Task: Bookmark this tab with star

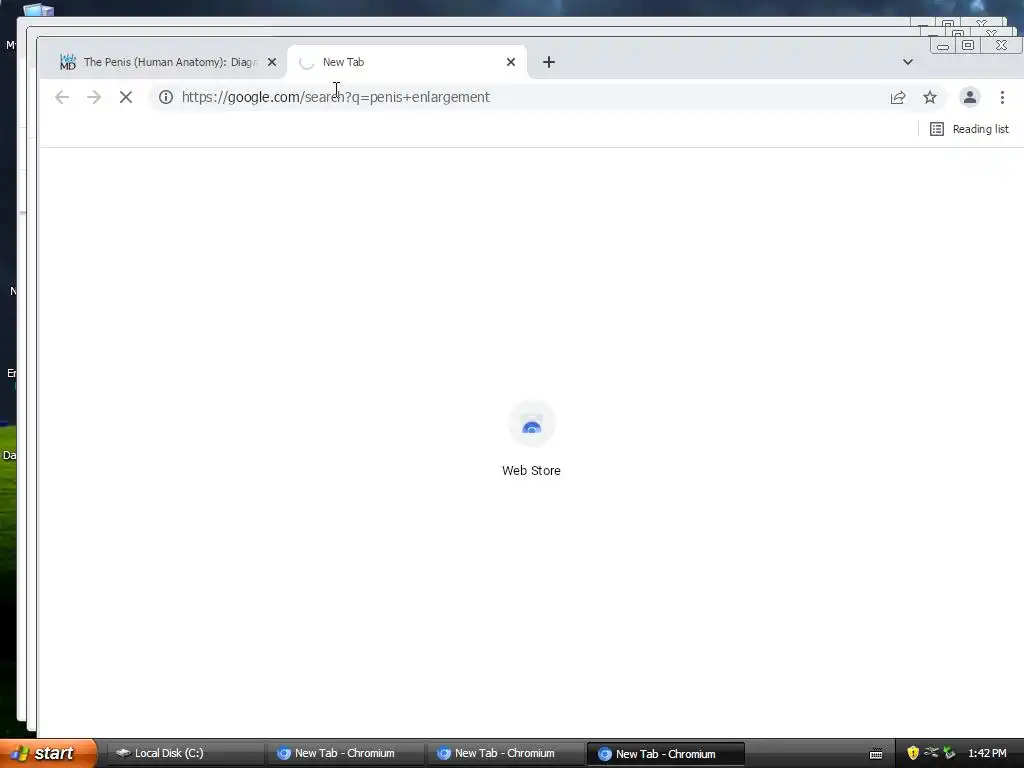Action: click(930, 97)
